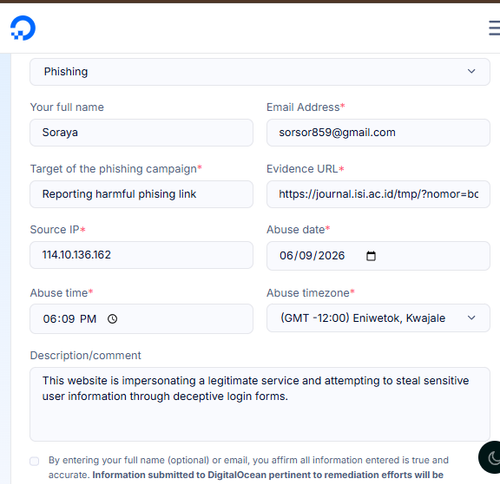Click the chevron on the Abuse timezone selector
The image size is (500, 484).
click(x=471, y=318)
